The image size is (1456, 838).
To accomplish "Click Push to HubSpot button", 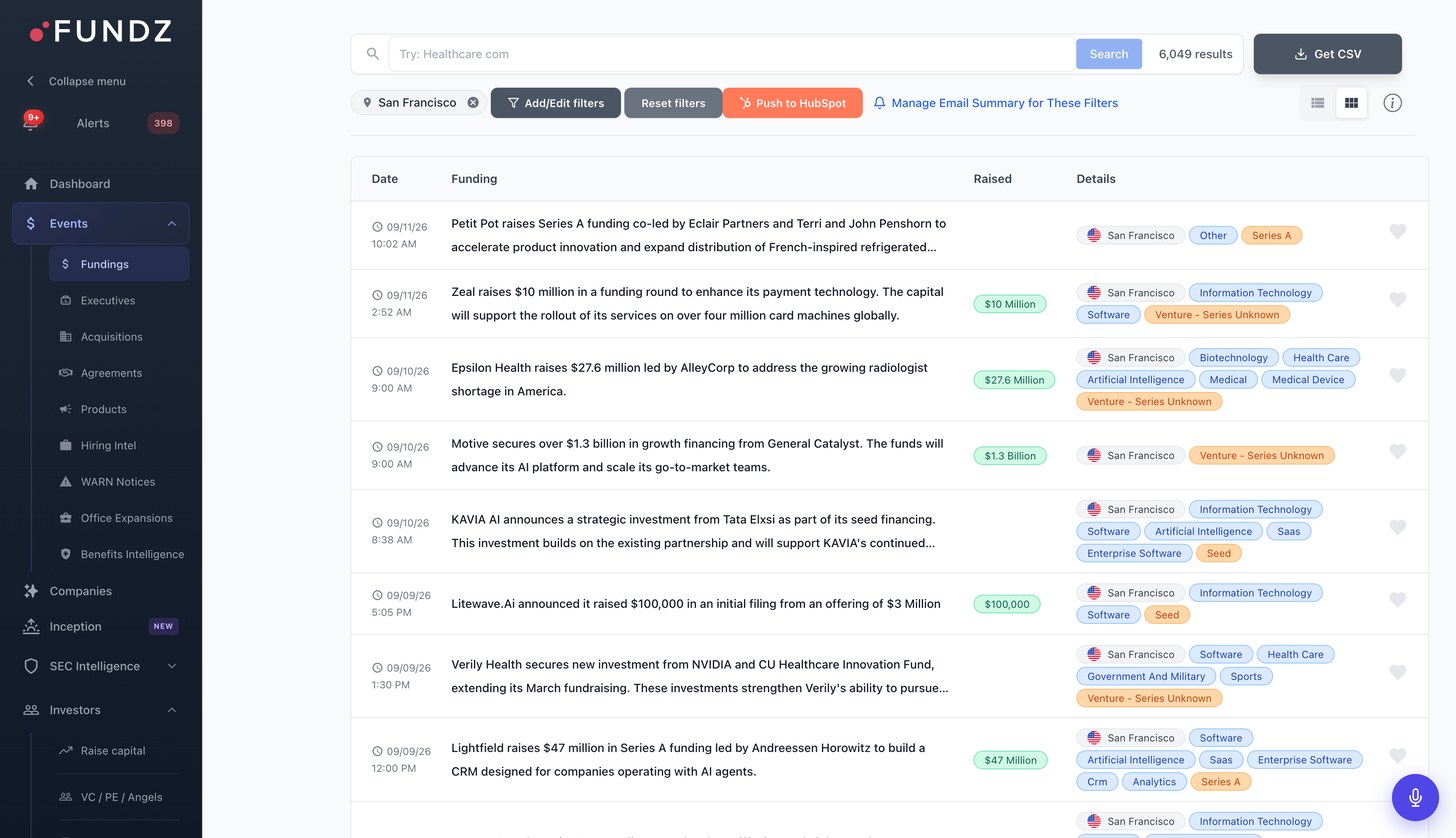I will (x=792, y=103).
